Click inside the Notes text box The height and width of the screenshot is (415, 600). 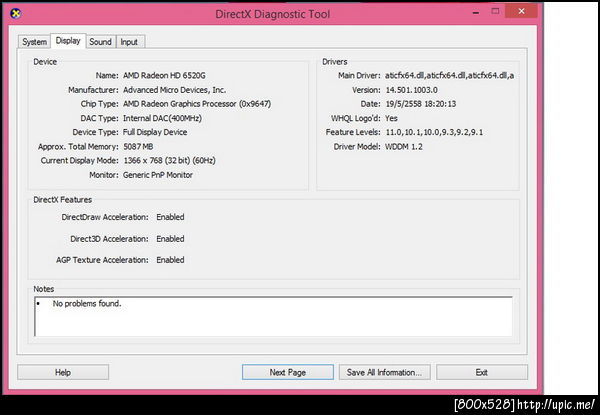pos(273,317)
